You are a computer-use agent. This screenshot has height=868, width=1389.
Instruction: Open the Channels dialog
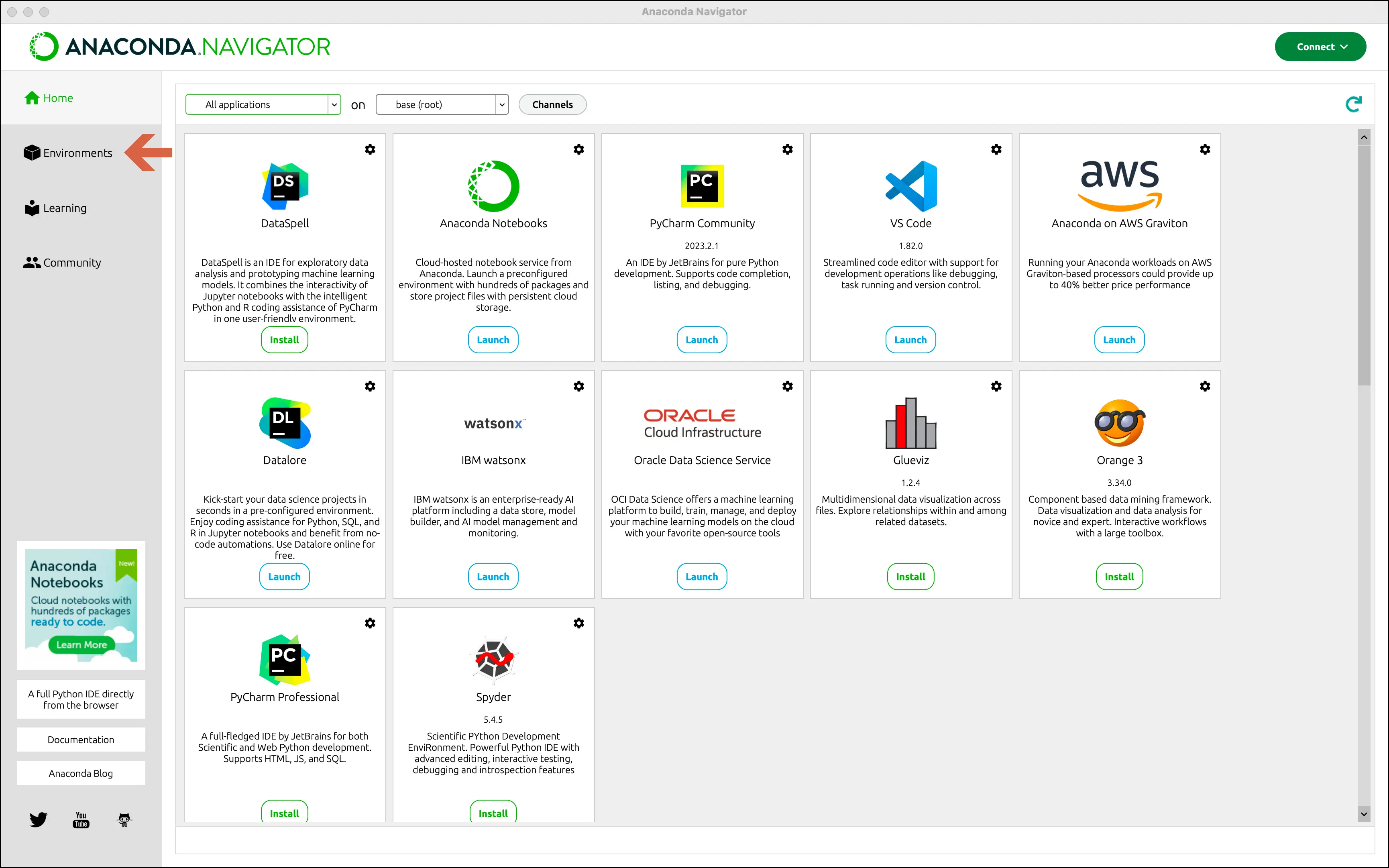[552, 104]
